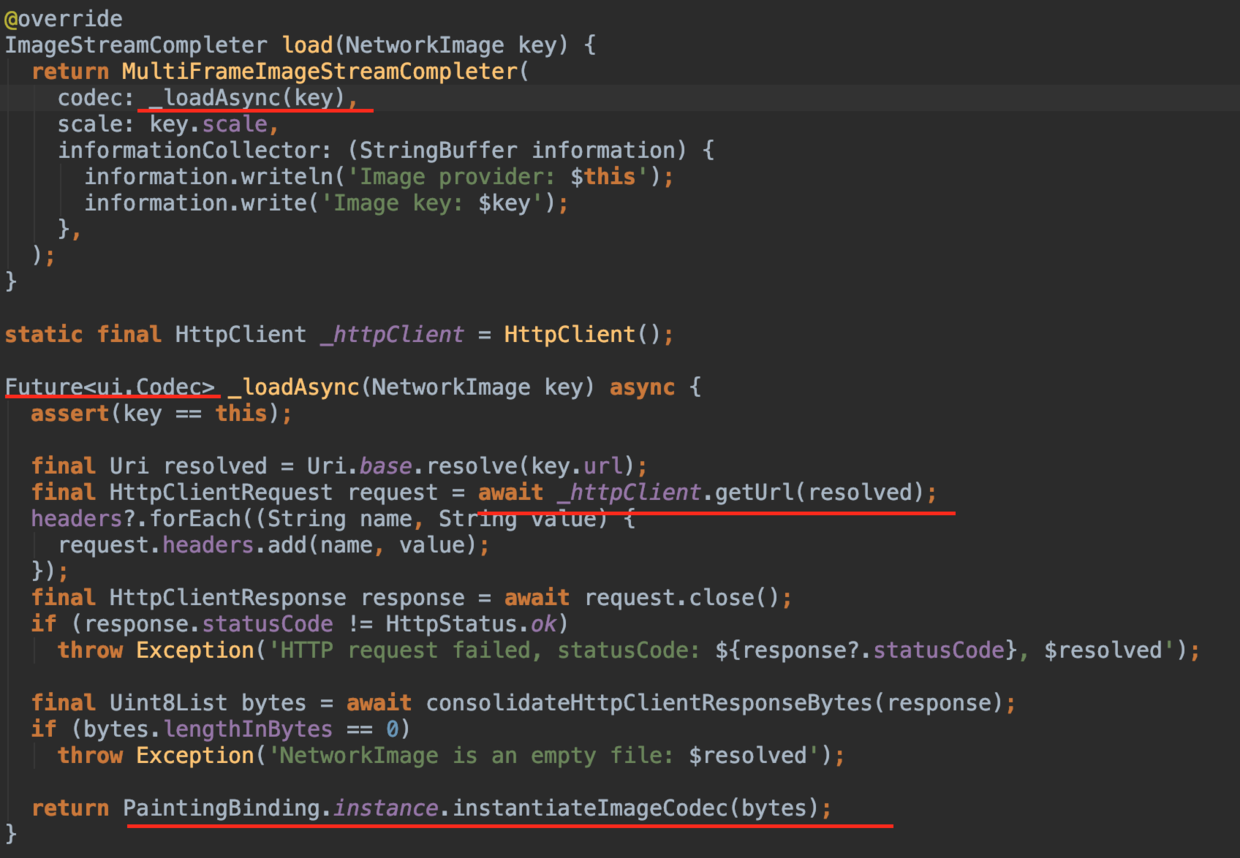Select MultiFrameImageStreamCompleter constructor call
Viewport: 1240px width, 858px height.
319,71
